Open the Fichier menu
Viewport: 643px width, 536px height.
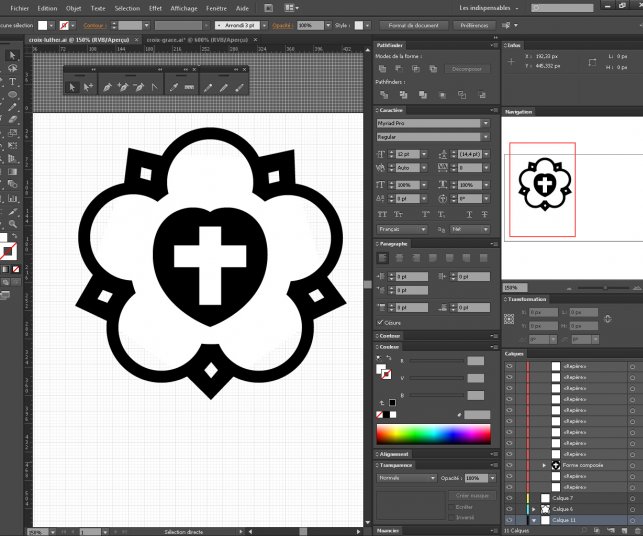[19, 8]
